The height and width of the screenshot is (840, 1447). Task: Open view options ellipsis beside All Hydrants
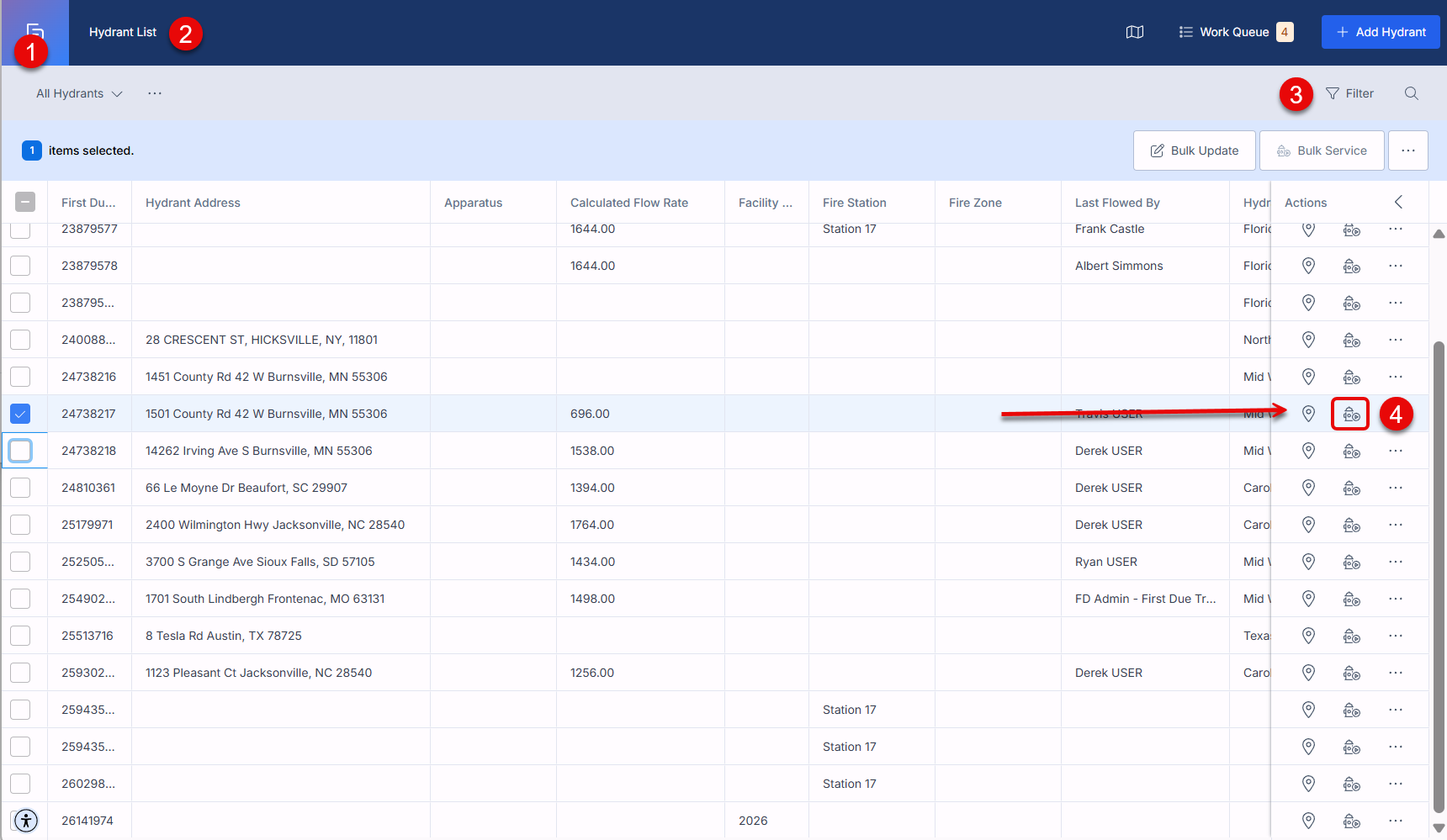point(155,93)
